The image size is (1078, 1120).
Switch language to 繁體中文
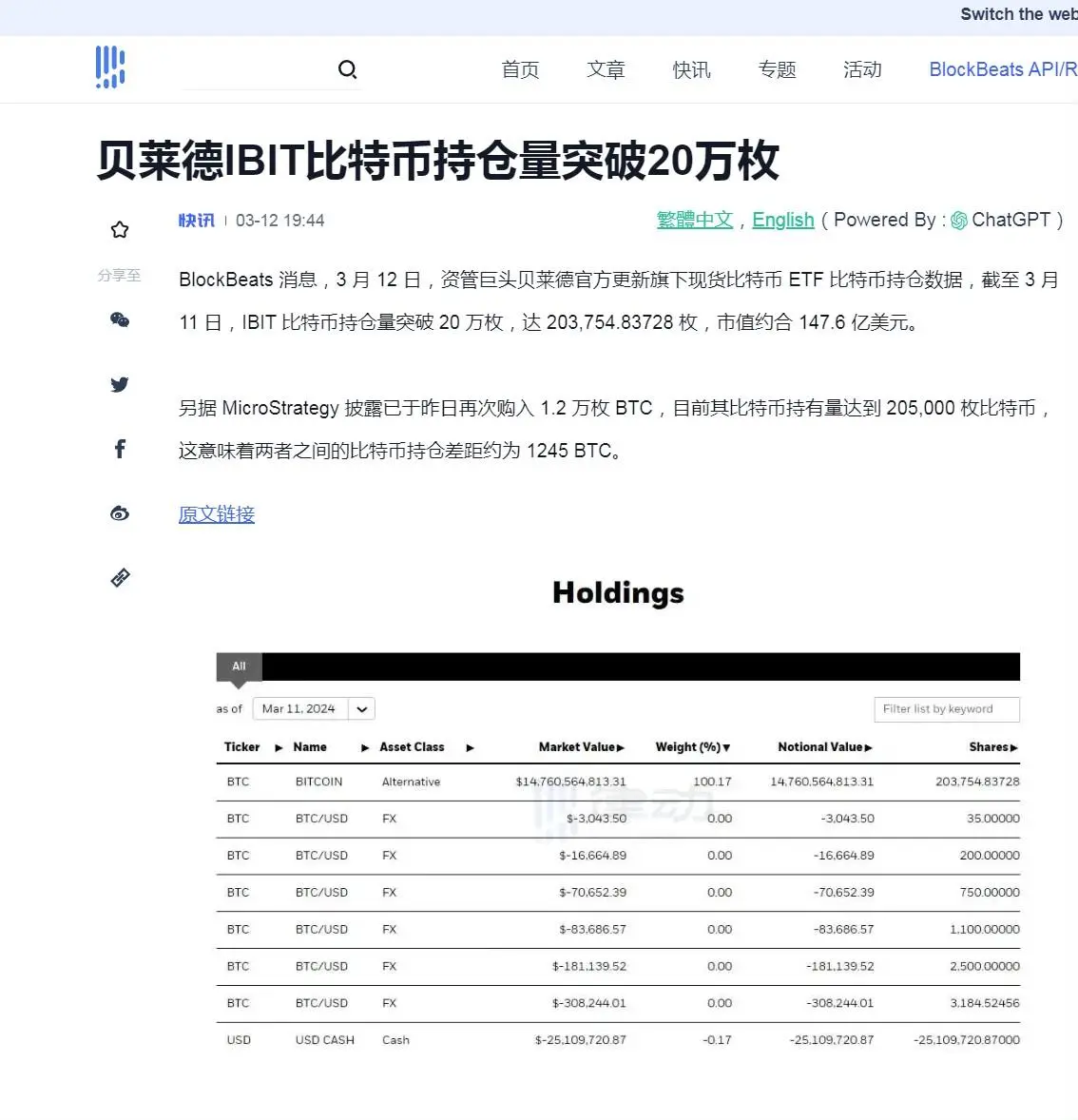coord(695,220)
